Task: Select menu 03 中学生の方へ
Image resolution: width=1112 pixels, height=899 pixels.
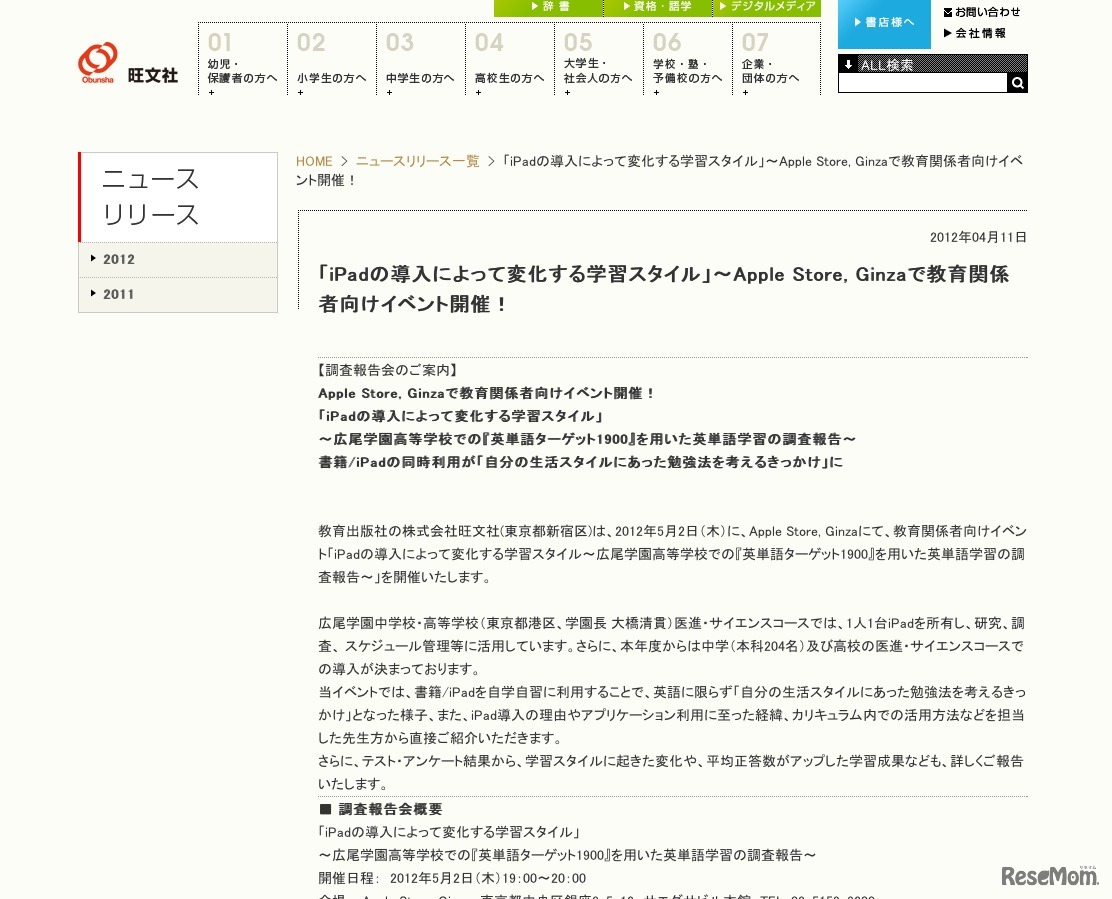Action: click(421, 60)
